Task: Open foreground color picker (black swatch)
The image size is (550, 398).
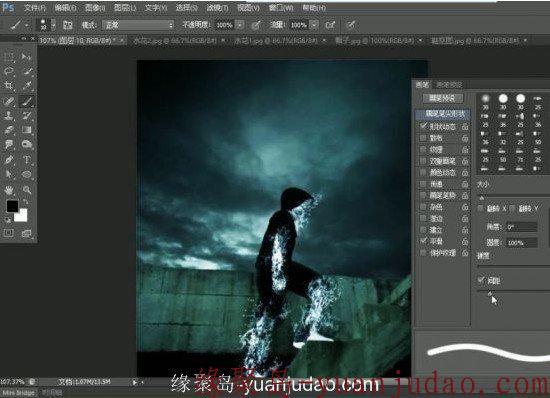Action: tap(12, 206)
